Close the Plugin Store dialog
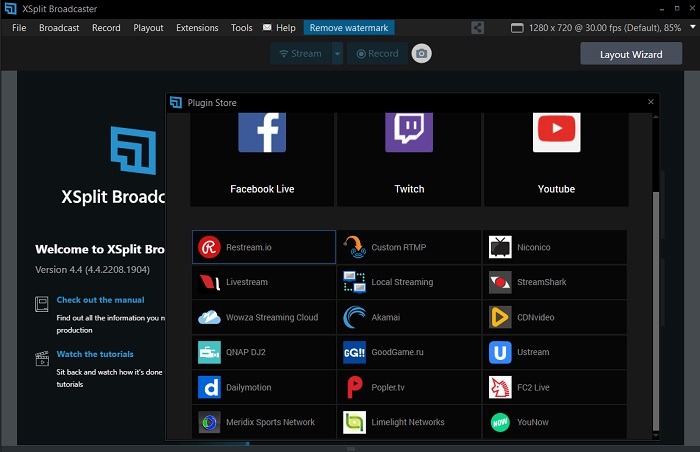This screenshot has width=700, height=452. (650, 102)
